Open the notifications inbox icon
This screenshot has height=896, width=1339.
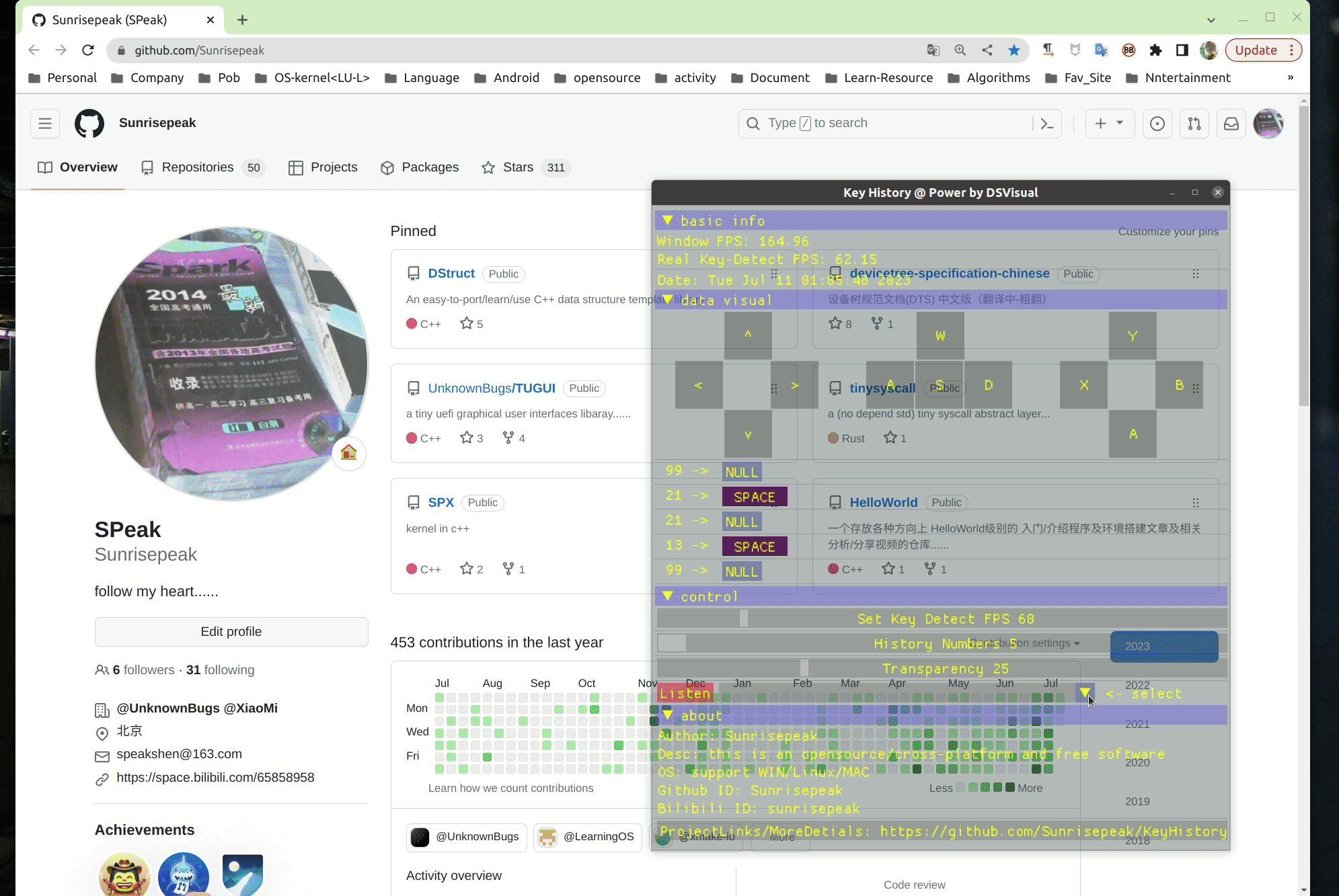pyautogui.click(x=1231, y=123)
